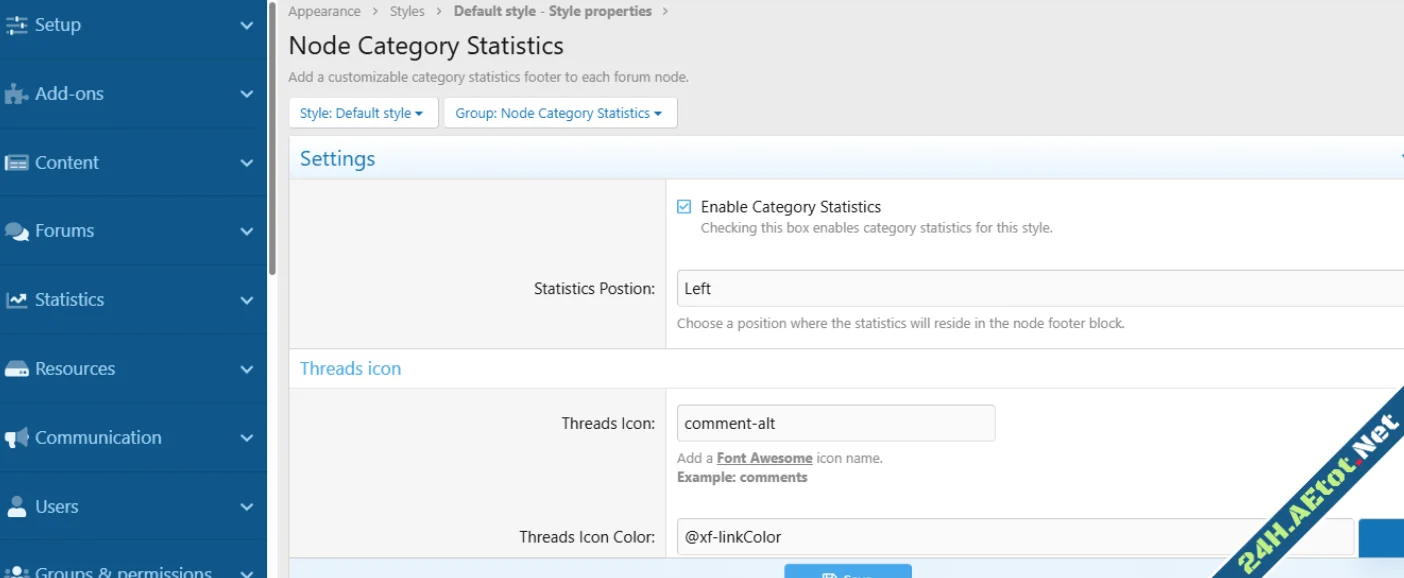Screen dimensions: 1404x578
Task: Click the Statistics chart icon
Action: [17, 300]
